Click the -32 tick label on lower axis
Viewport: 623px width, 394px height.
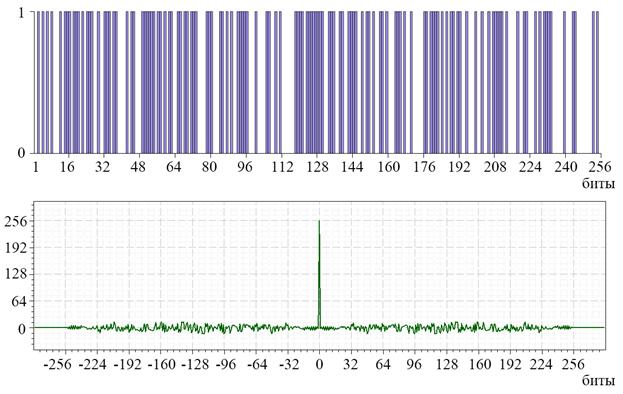(x=288, y=364)
